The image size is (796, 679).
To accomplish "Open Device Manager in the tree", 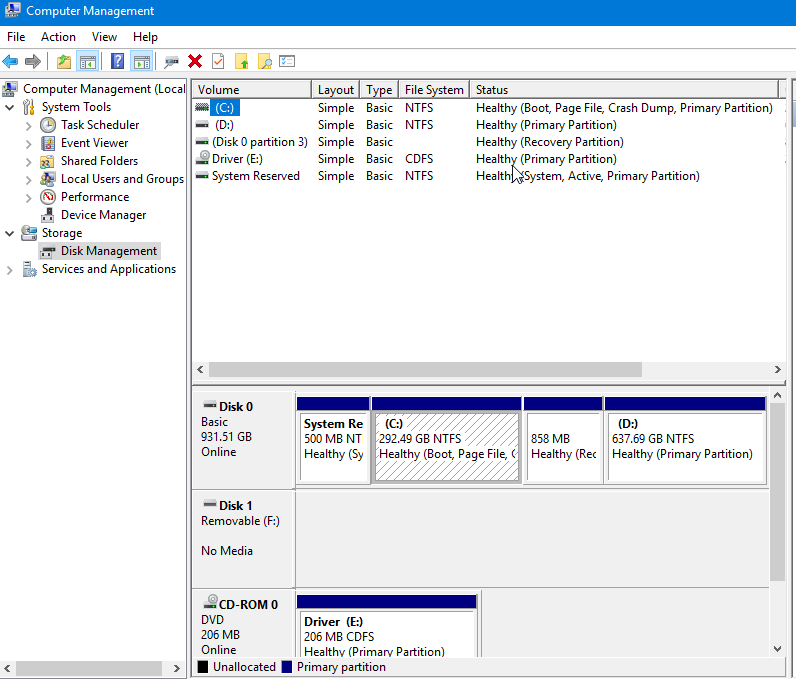I will coord(103,215).
